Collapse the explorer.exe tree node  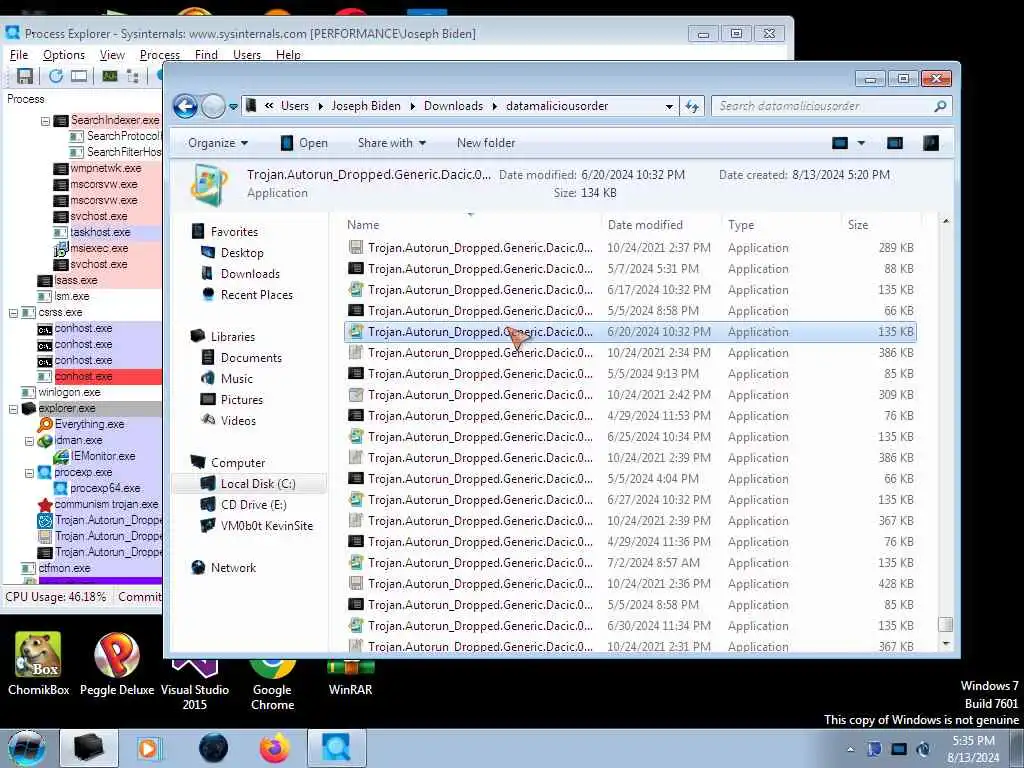point(13,409)
